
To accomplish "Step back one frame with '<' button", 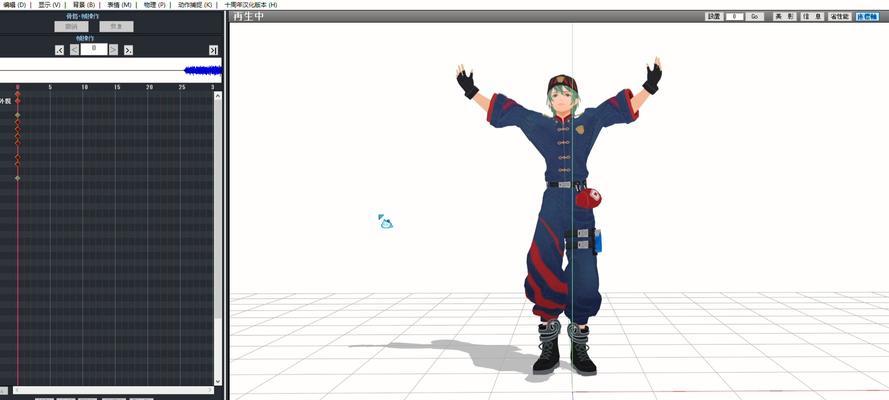I will [x=74, y=50].
